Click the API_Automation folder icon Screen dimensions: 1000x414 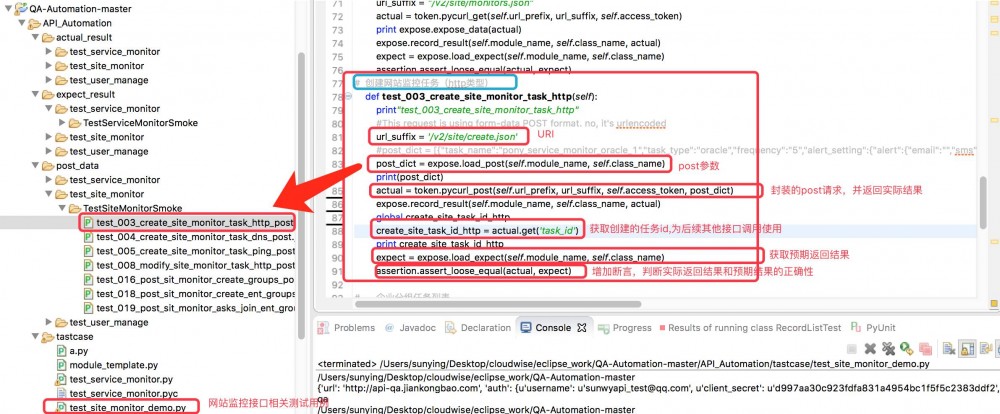click(x=35, y=24)
